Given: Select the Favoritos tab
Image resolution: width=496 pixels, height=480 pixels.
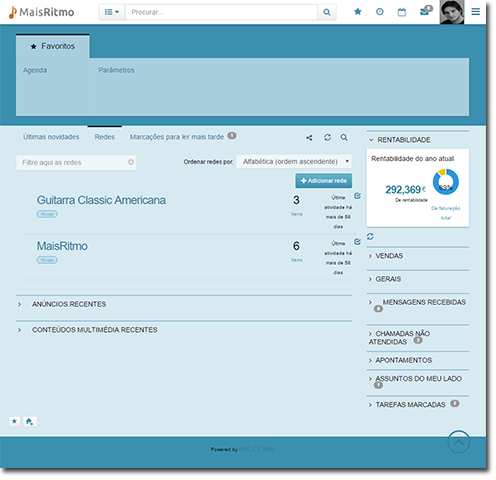Looking at the screenshot, I should [x=53, y=46].
